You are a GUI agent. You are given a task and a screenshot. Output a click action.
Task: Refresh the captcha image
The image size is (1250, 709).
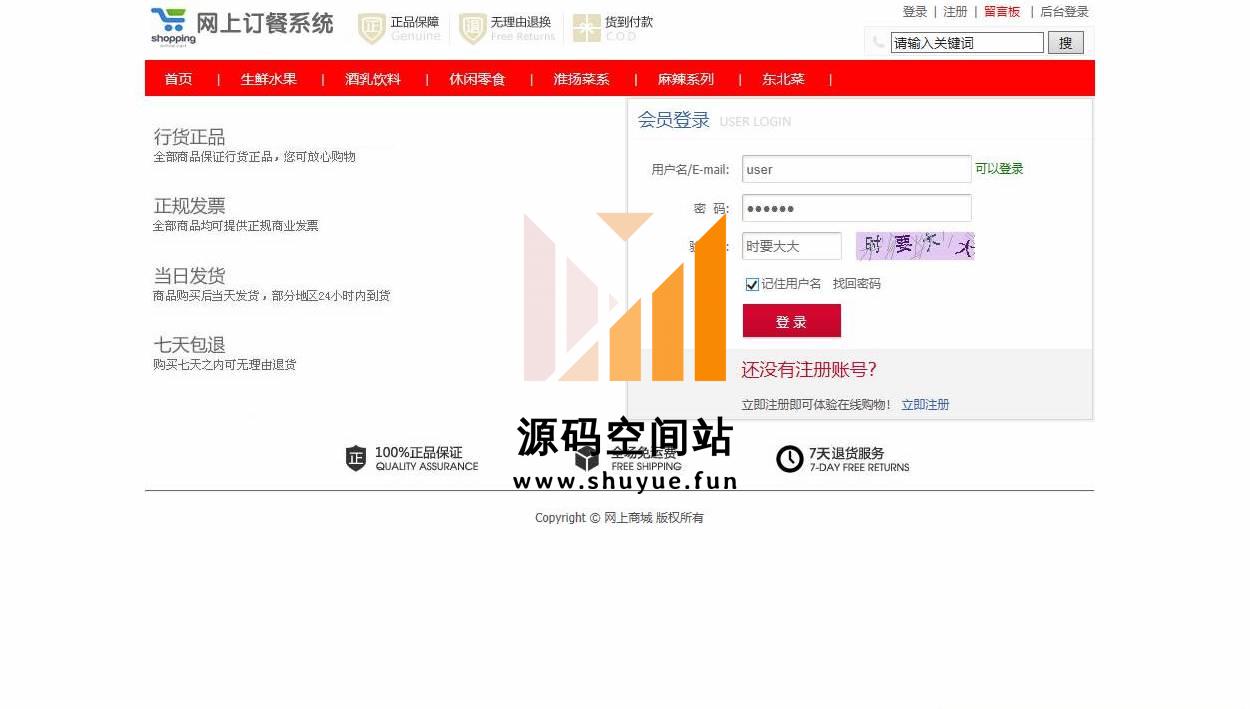tap(915, 246)
